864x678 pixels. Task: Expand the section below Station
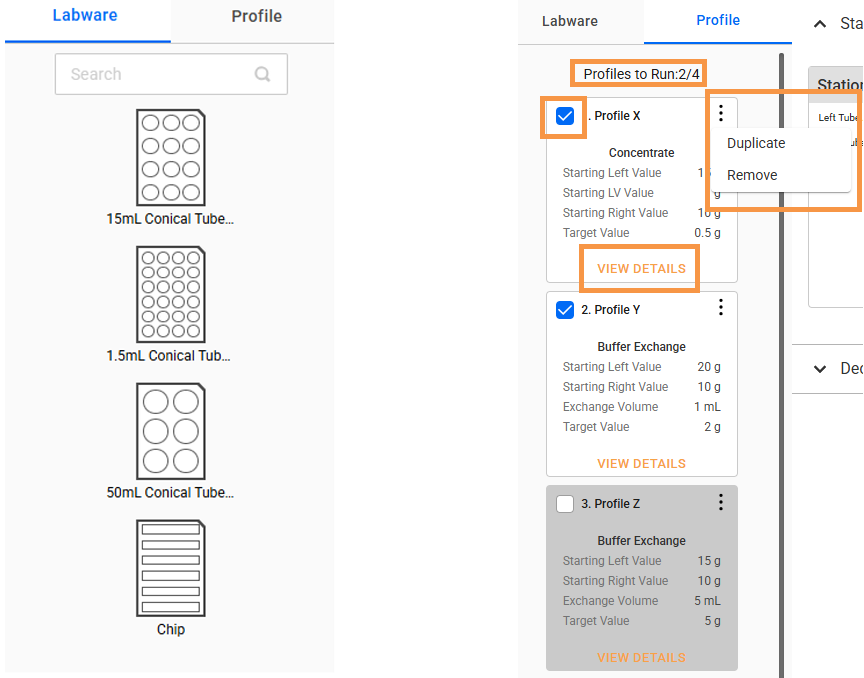(820, 369)
